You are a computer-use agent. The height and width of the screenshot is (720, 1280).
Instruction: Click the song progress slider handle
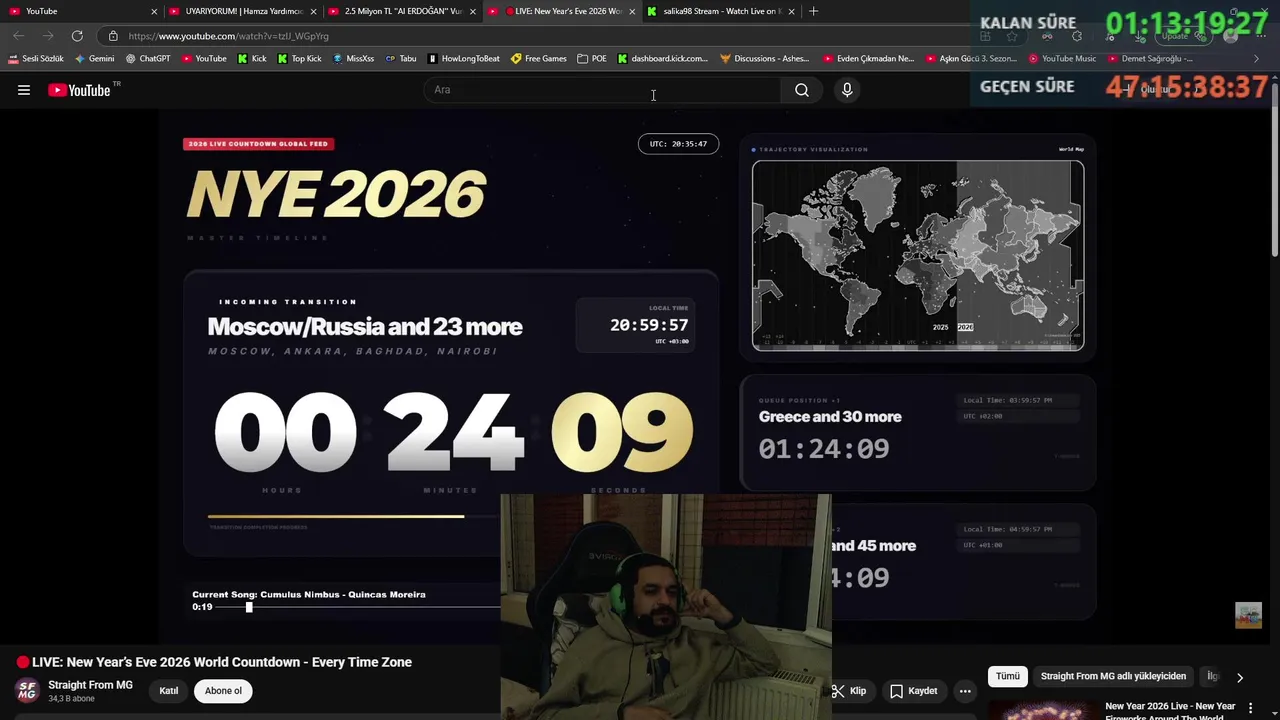coord(249,607)
